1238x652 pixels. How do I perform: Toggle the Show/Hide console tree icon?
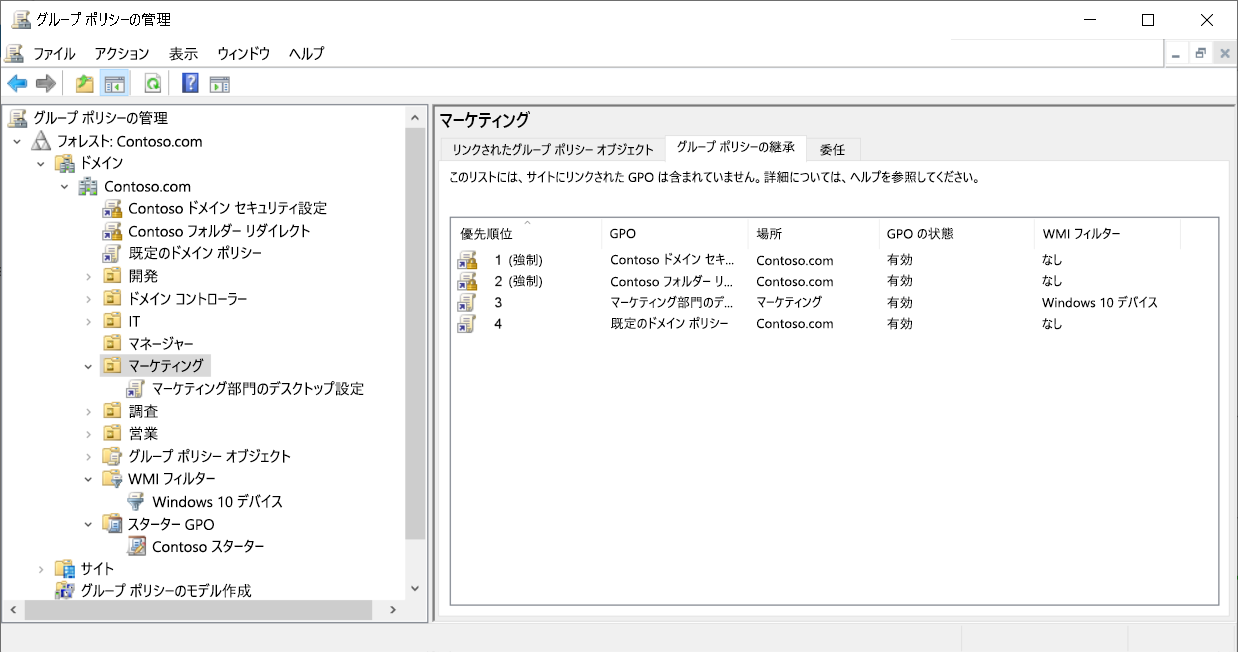(x=115, y=84)
